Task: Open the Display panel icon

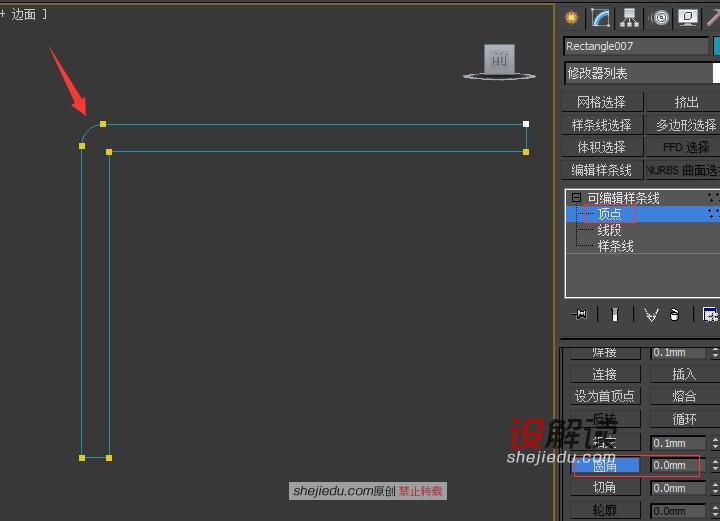Action: 688,17
